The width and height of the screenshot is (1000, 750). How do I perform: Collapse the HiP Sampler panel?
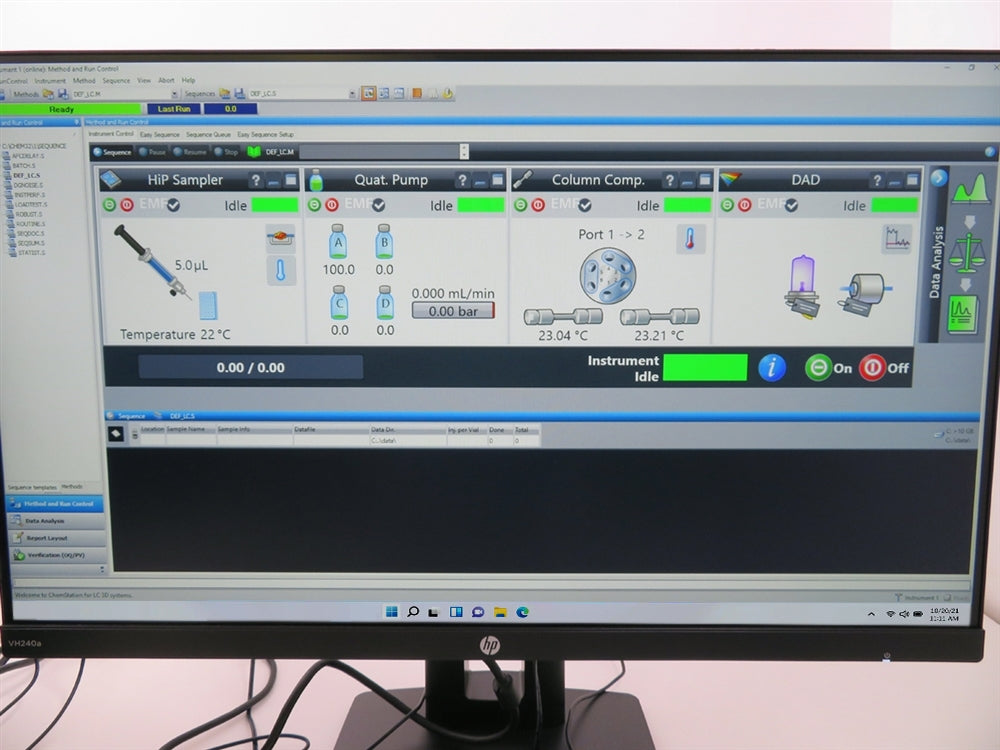click(x=273, y=181)
